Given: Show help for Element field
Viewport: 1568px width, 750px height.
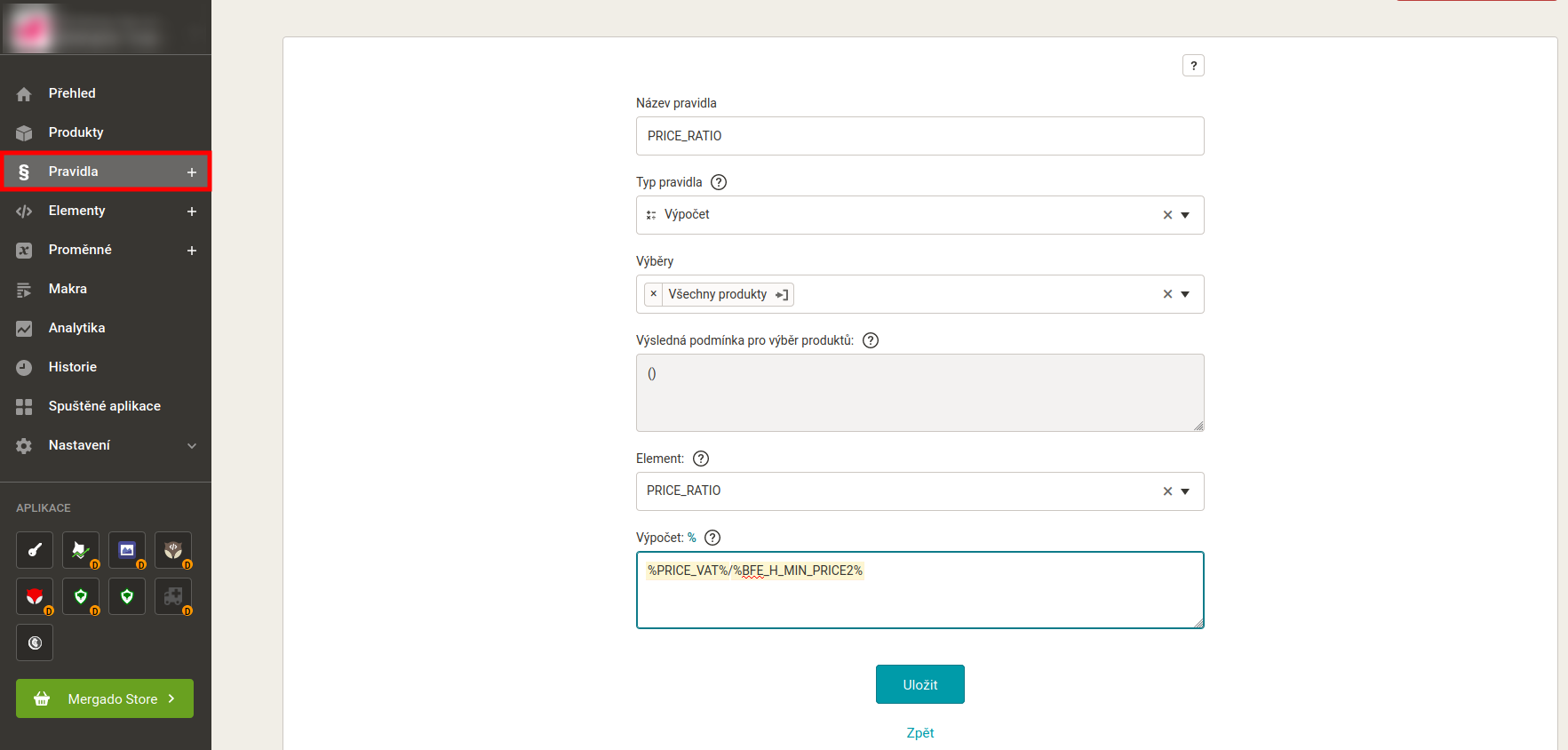Looking at the screenshot, I should pos(701,459).
